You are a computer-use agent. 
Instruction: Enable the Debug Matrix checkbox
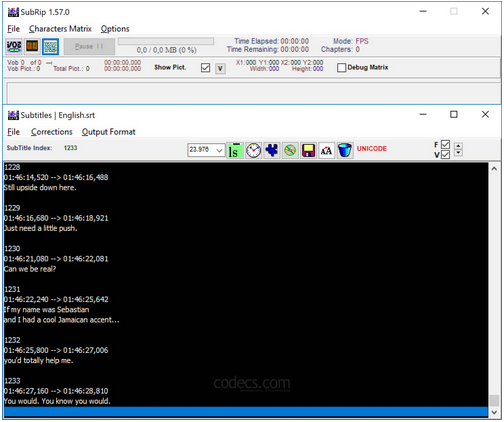coord(341,68)
